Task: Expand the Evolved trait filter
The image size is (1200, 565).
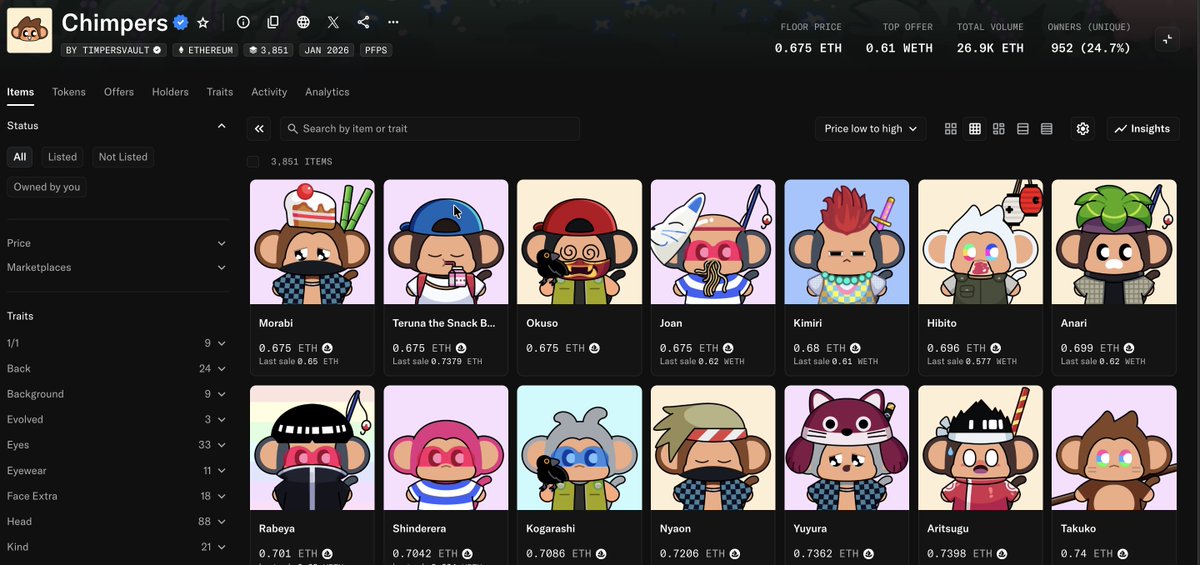Action: pos(117,420)
